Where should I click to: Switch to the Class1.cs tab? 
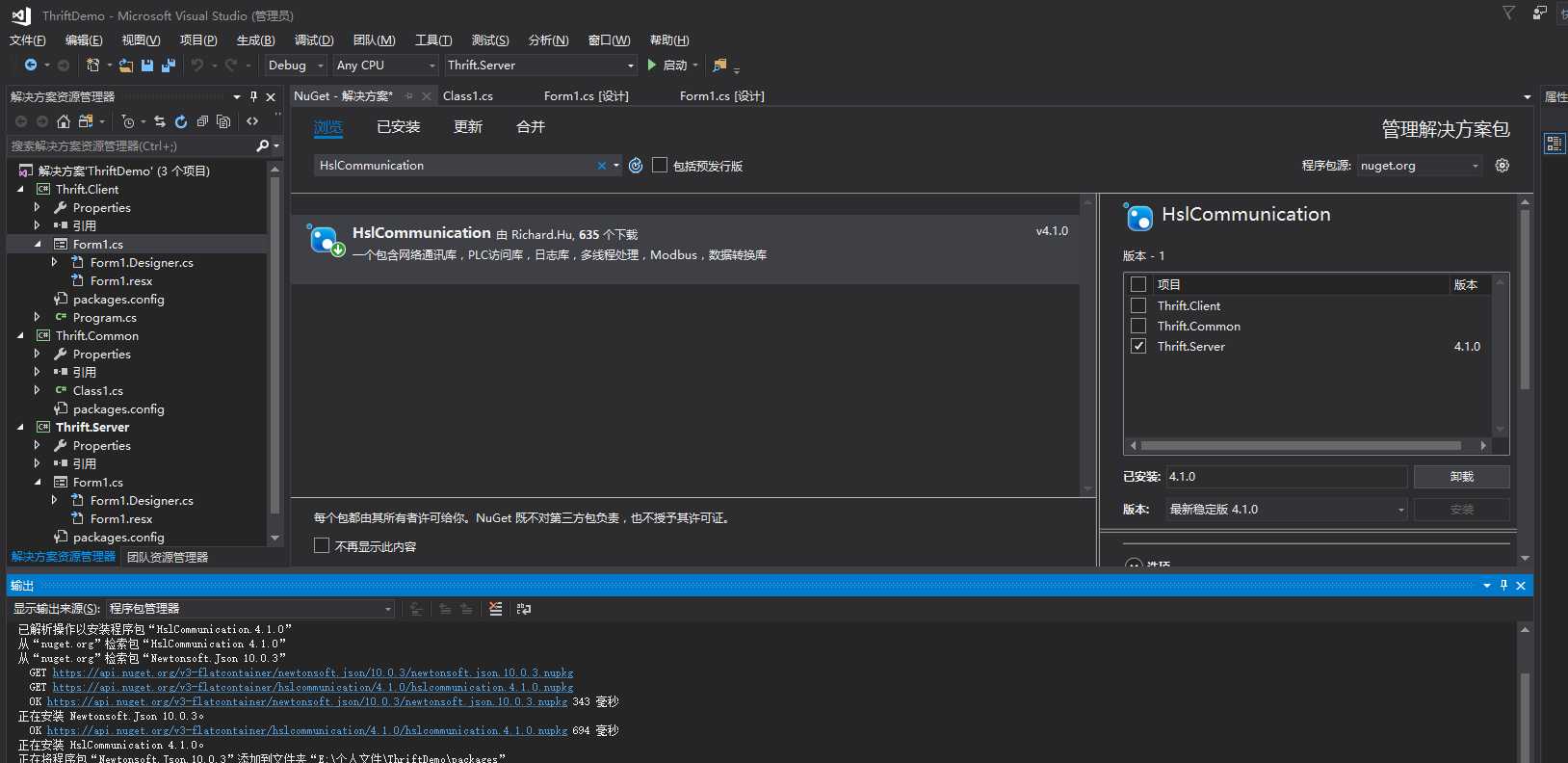[x=468, y=96]
